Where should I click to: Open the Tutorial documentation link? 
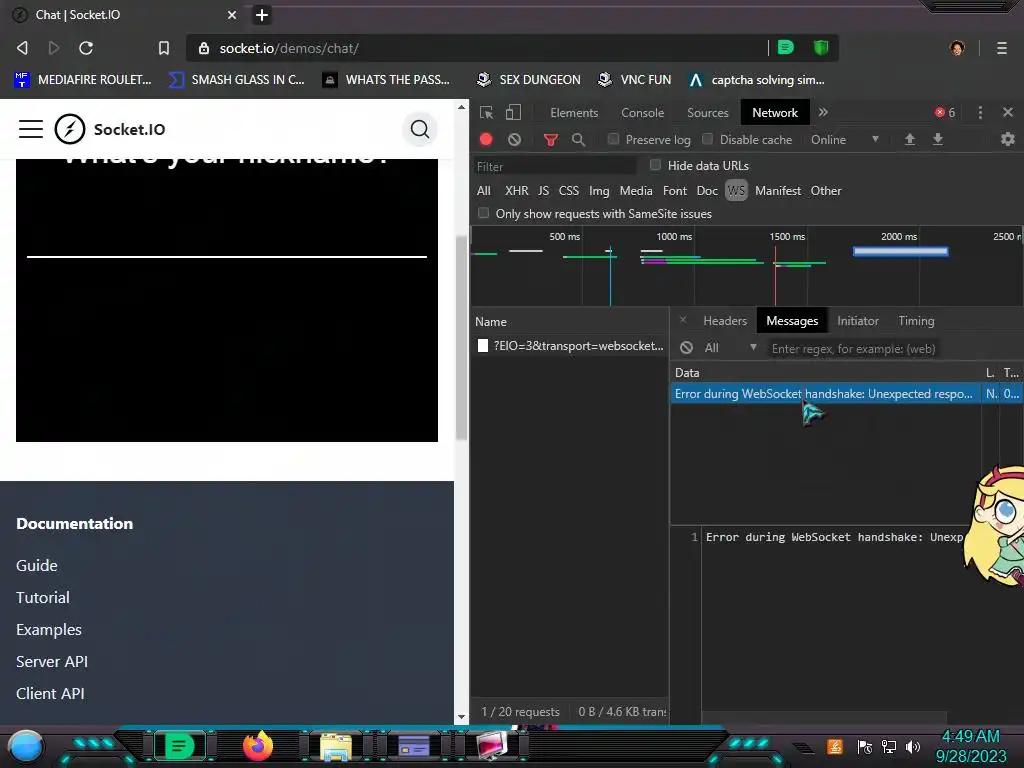(42, 598)
